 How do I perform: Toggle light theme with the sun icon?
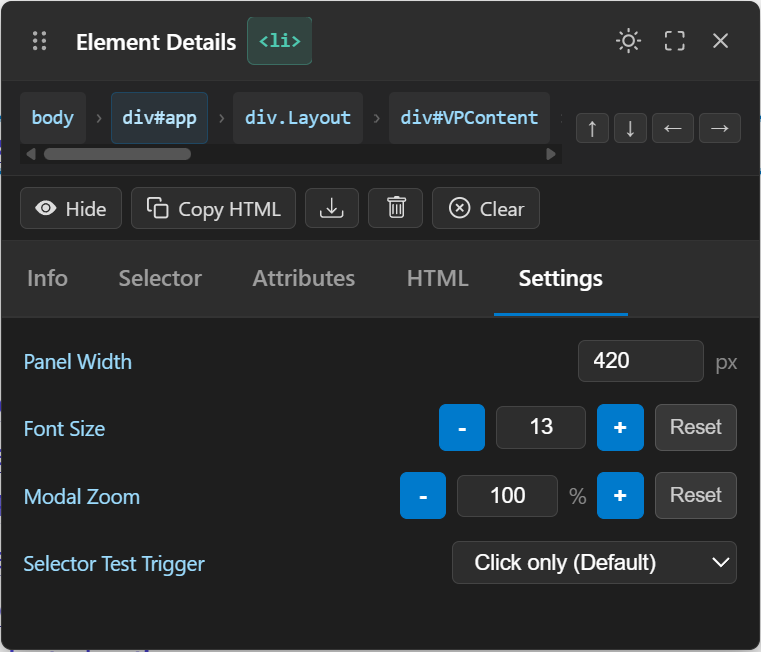click(629, 41)
